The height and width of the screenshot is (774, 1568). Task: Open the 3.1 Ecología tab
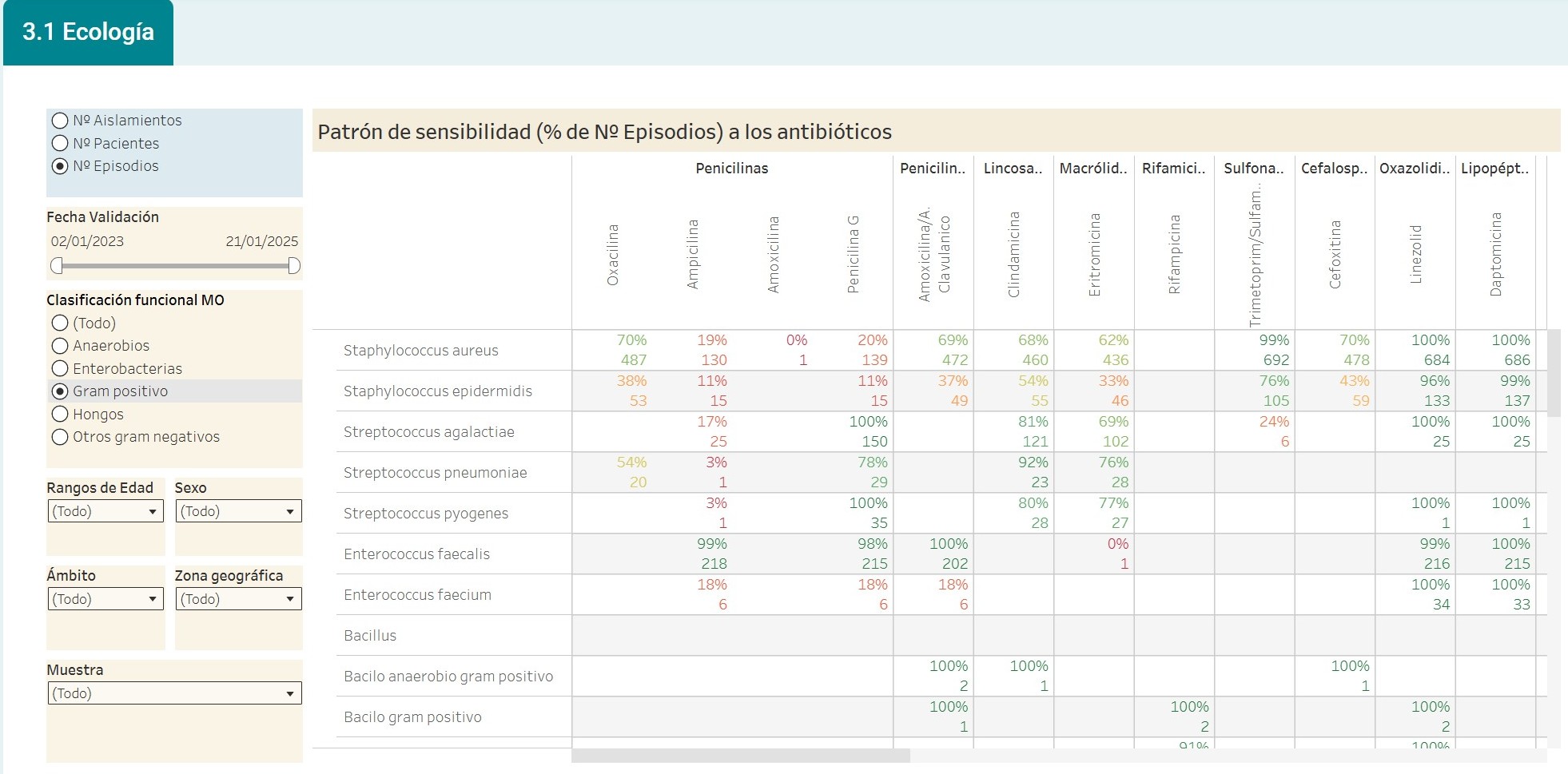(x=88, y=32)
